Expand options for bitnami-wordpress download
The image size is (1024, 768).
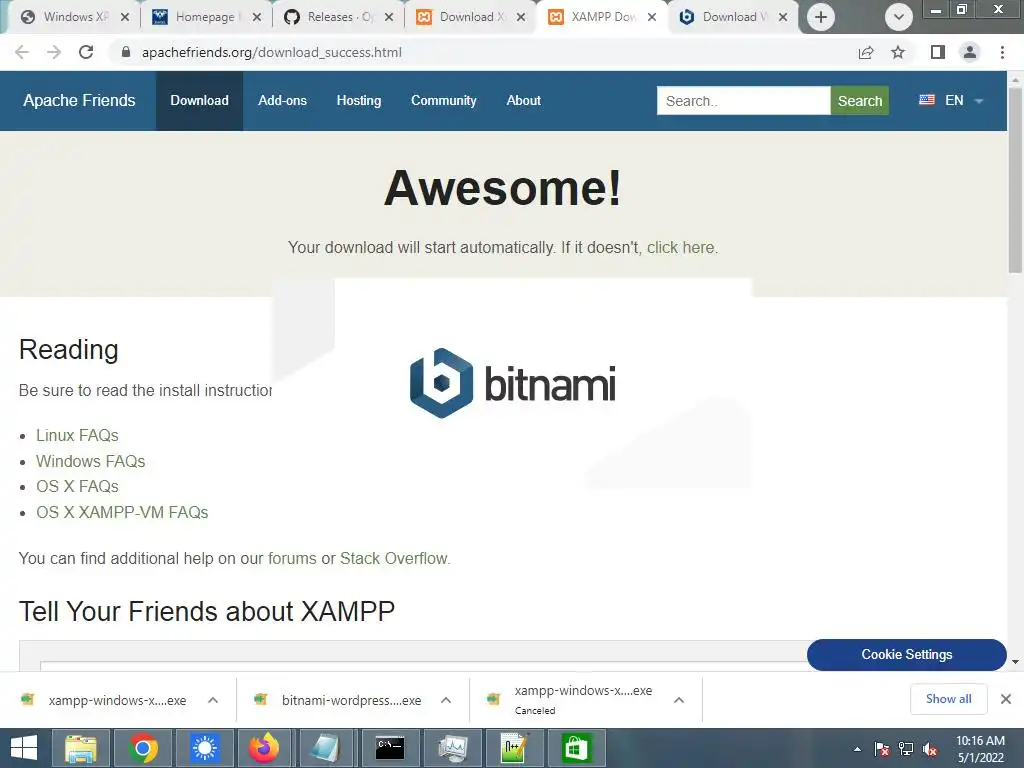point(446,700)
